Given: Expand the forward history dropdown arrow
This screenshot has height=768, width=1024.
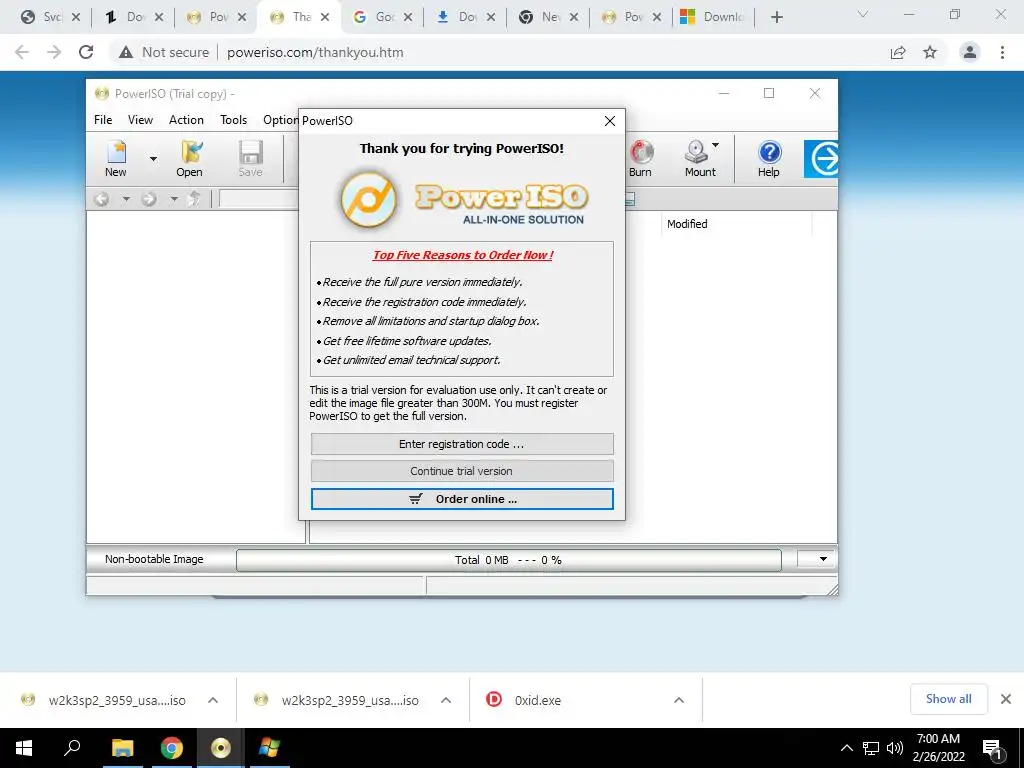Looking at the screenshot, I should (174, 199).
